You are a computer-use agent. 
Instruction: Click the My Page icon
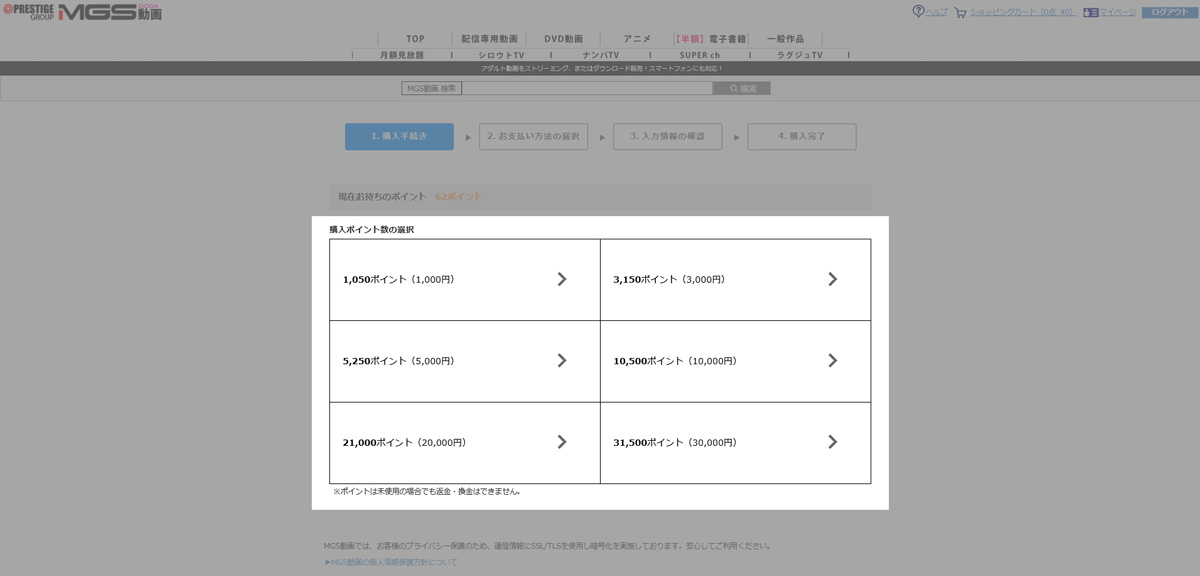tap(1091, 13)
